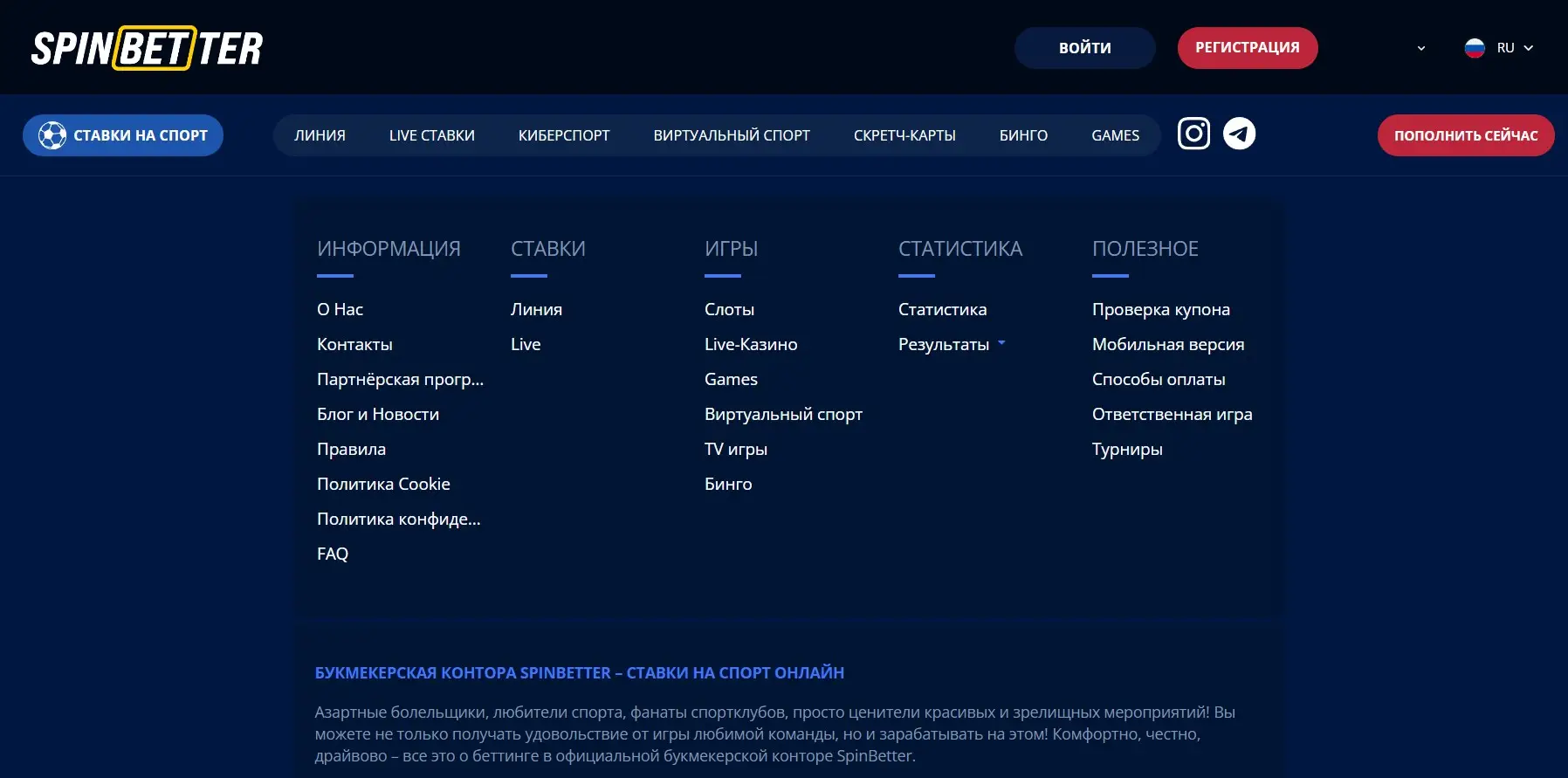The width and height of the screenshot is (1568, 778).
Task: Select LIVE СТАВКИ in navigation
Action: (432, 135)
